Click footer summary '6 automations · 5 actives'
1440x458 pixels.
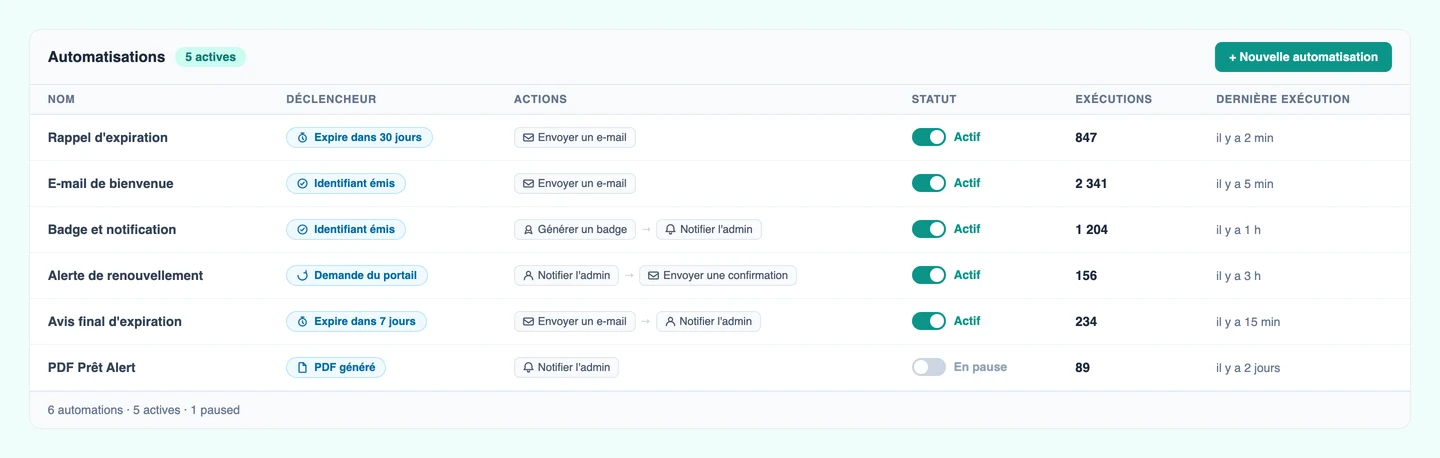(144, 410)
